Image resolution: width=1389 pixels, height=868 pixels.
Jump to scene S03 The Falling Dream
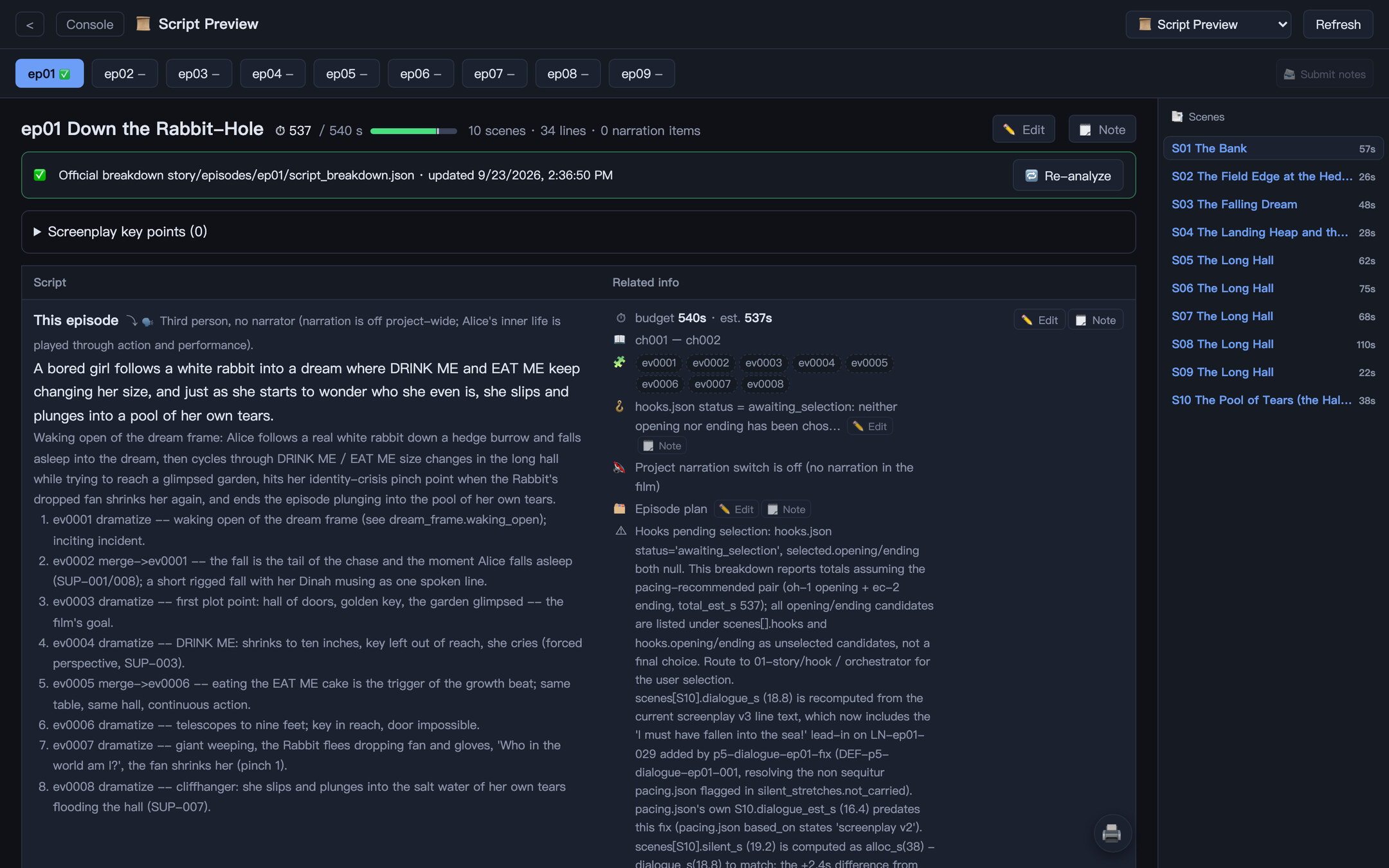[1273, 204]
